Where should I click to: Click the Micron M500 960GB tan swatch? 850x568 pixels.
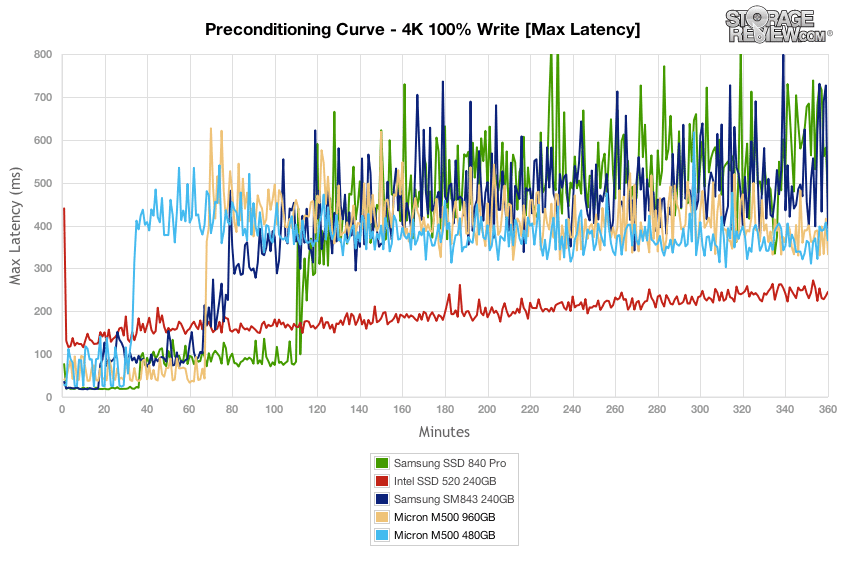click(x=382, y=517)
